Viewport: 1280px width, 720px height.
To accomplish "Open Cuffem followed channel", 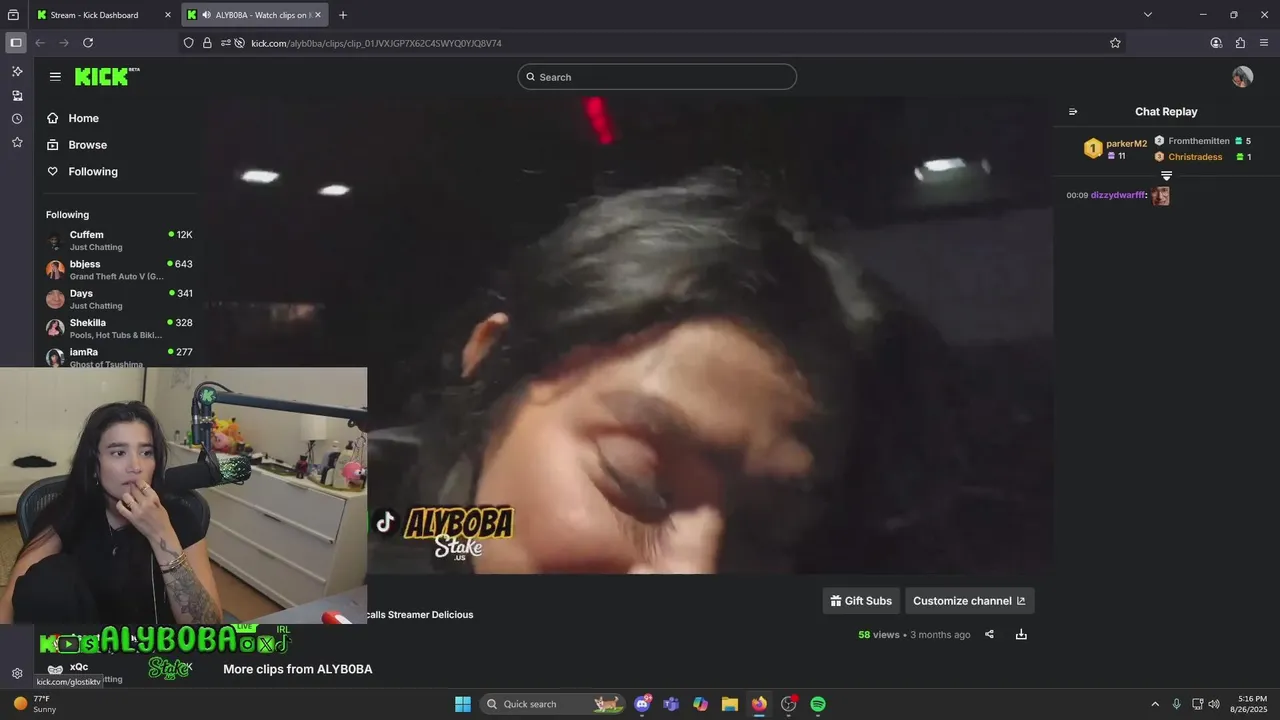I will pyautogui.click(x=119, y=241).
